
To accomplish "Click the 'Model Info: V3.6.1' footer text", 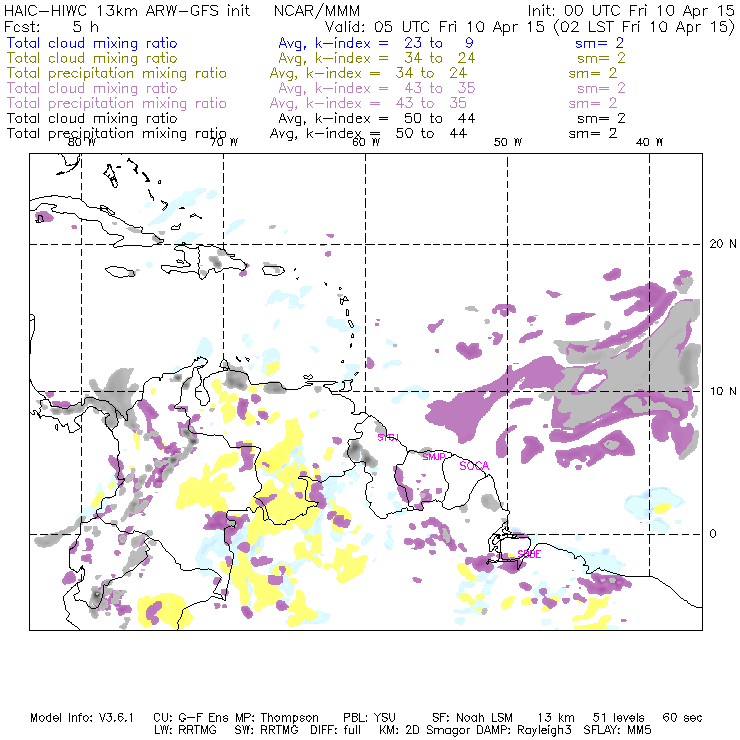I will pyautogui.click(x=82, y=718).
